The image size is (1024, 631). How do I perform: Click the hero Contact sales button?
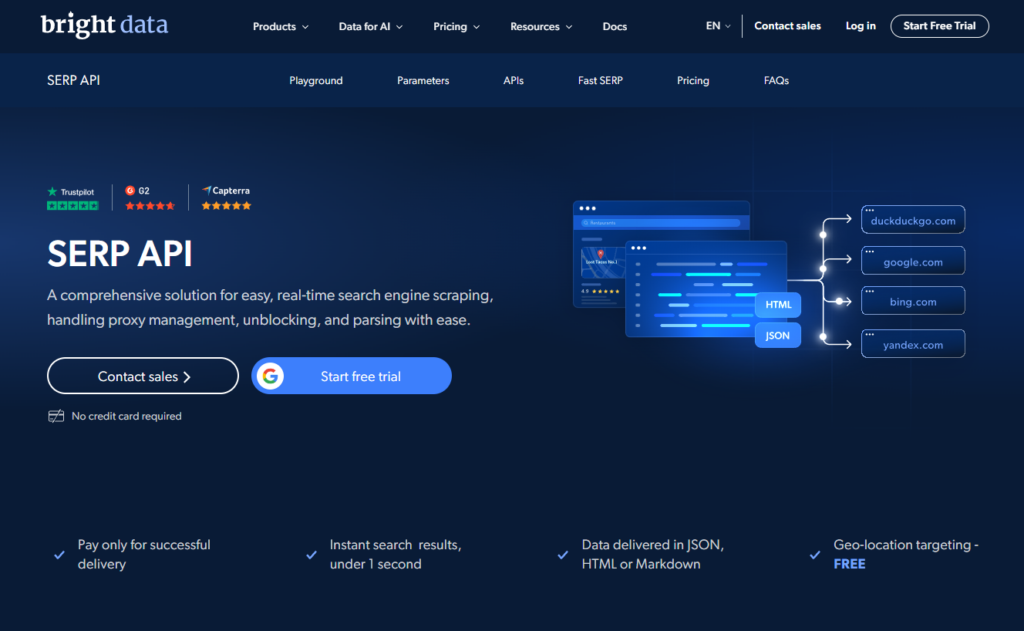tap(143, 376)
